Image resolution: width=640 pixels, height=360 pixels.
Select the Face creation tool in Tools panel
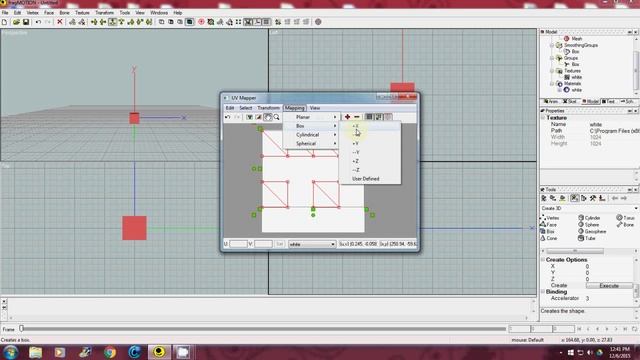tap(548, 225)
